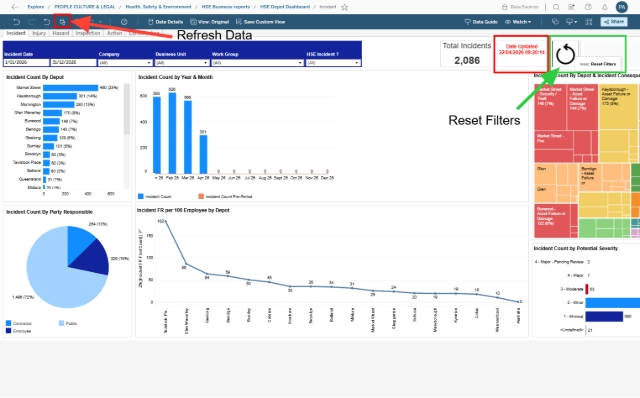The width and height of the screenshot is (640, 398).
Task: Open Data Sources in the header
Action: tap(520, 7)
